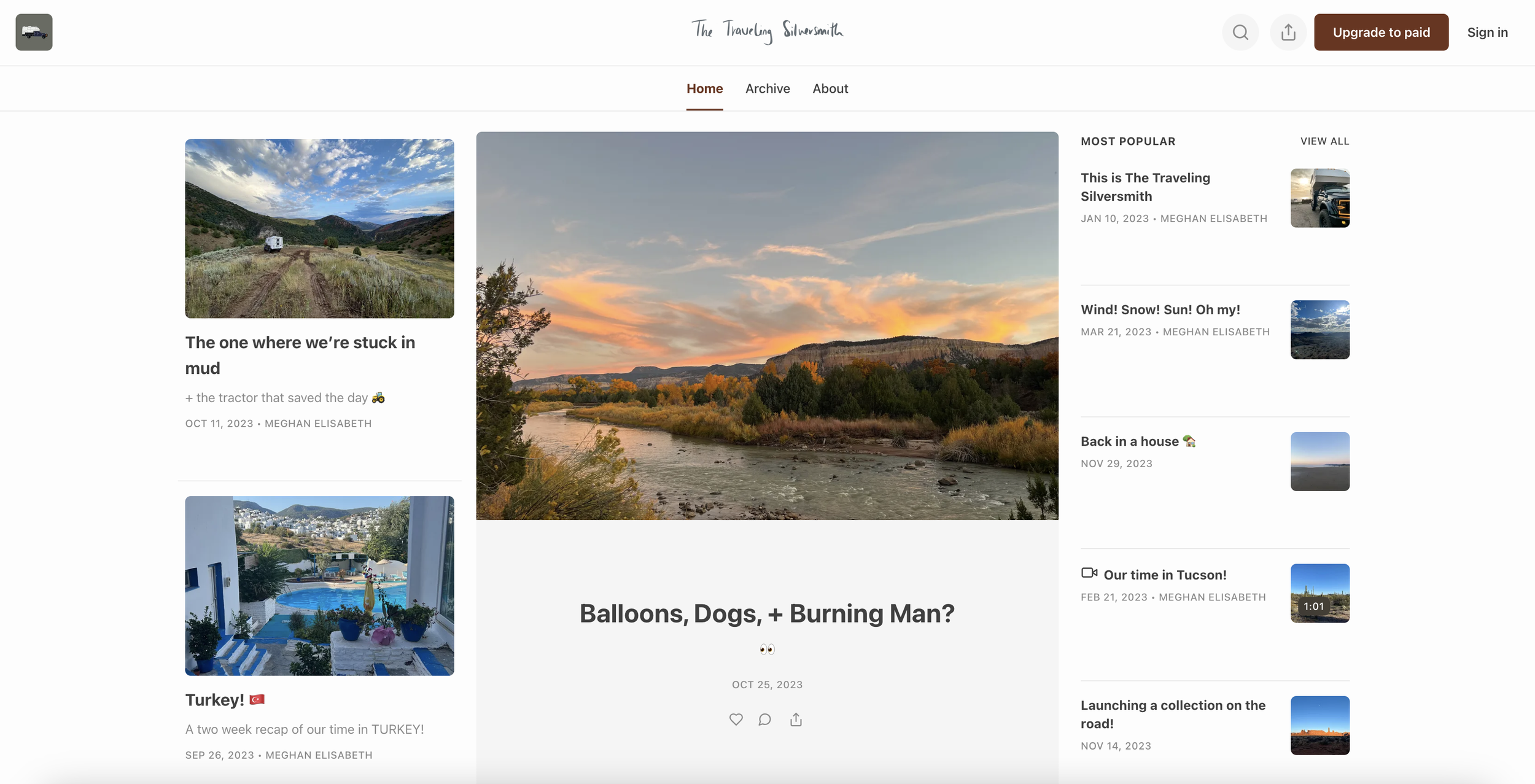1535x784 pixels.
Task: Open Wind! Snow! Sun! Oh my! post
Action: point(1160,309)
